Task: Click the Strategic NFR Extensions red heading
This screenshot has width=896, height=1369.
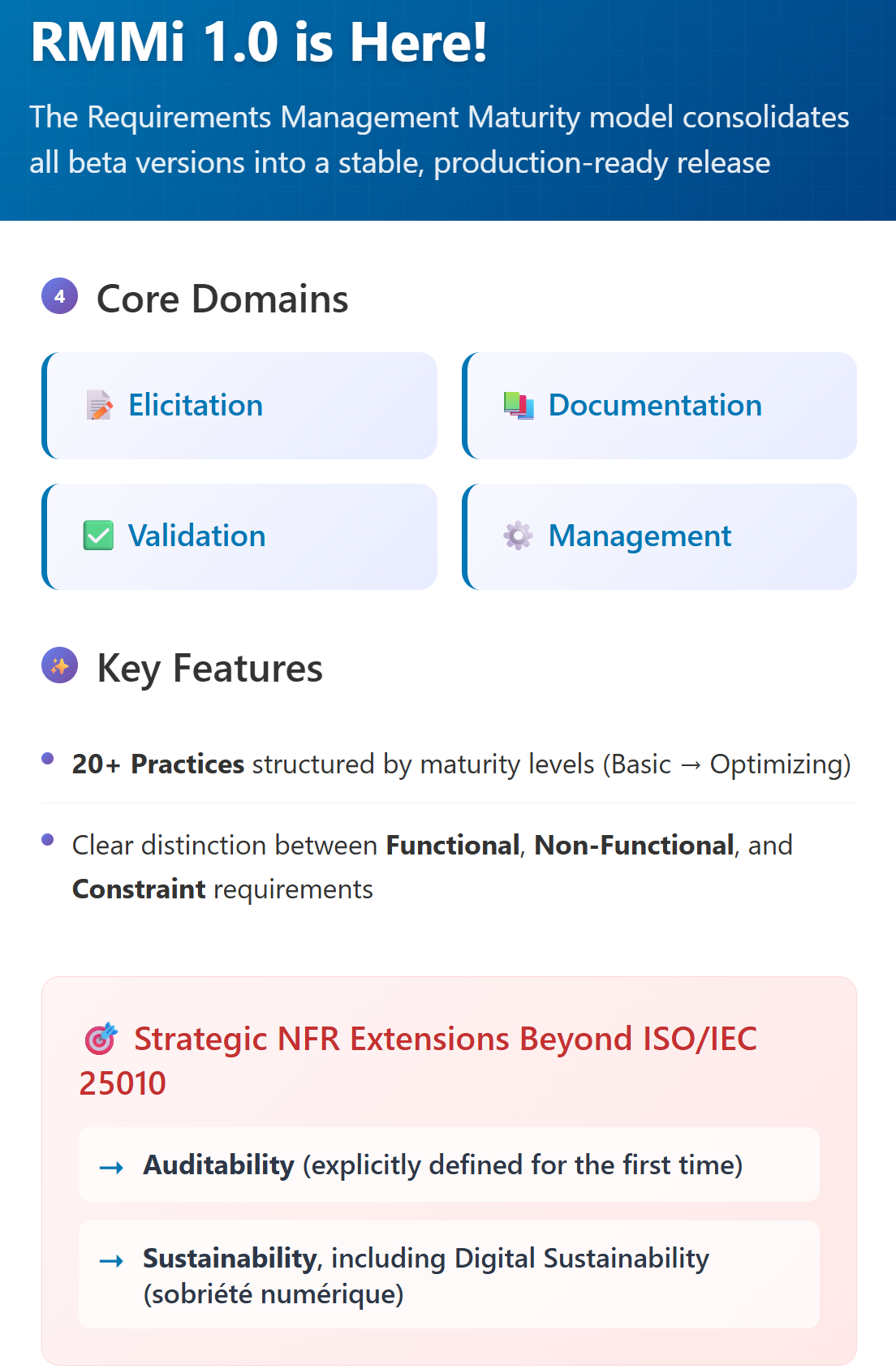Action: tap(445, 1039)
